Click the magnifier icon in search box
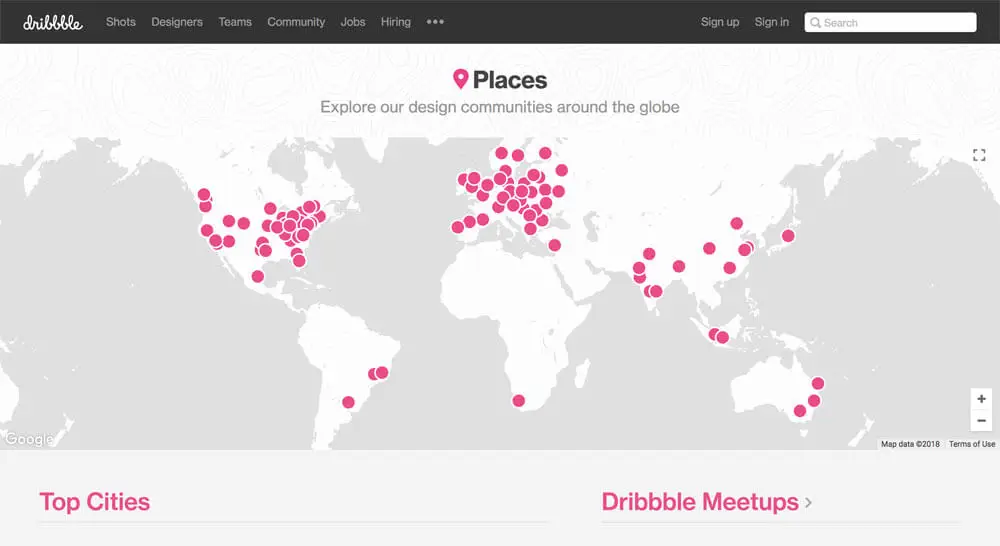This screenshot has height=546, width=1000. point(815,23)
